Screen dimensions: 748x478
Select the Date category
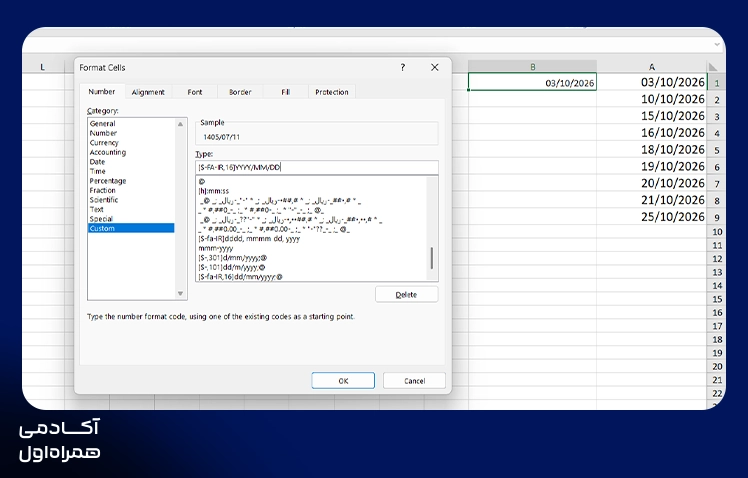click(x=97, y=162)
